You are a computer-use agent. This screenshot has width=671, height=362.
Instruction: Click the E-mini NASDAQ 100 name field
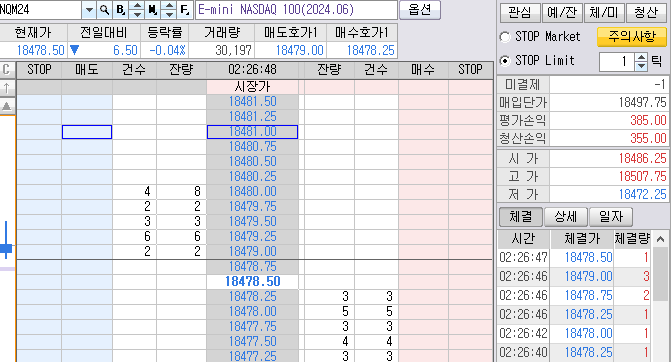pos(296,9)
